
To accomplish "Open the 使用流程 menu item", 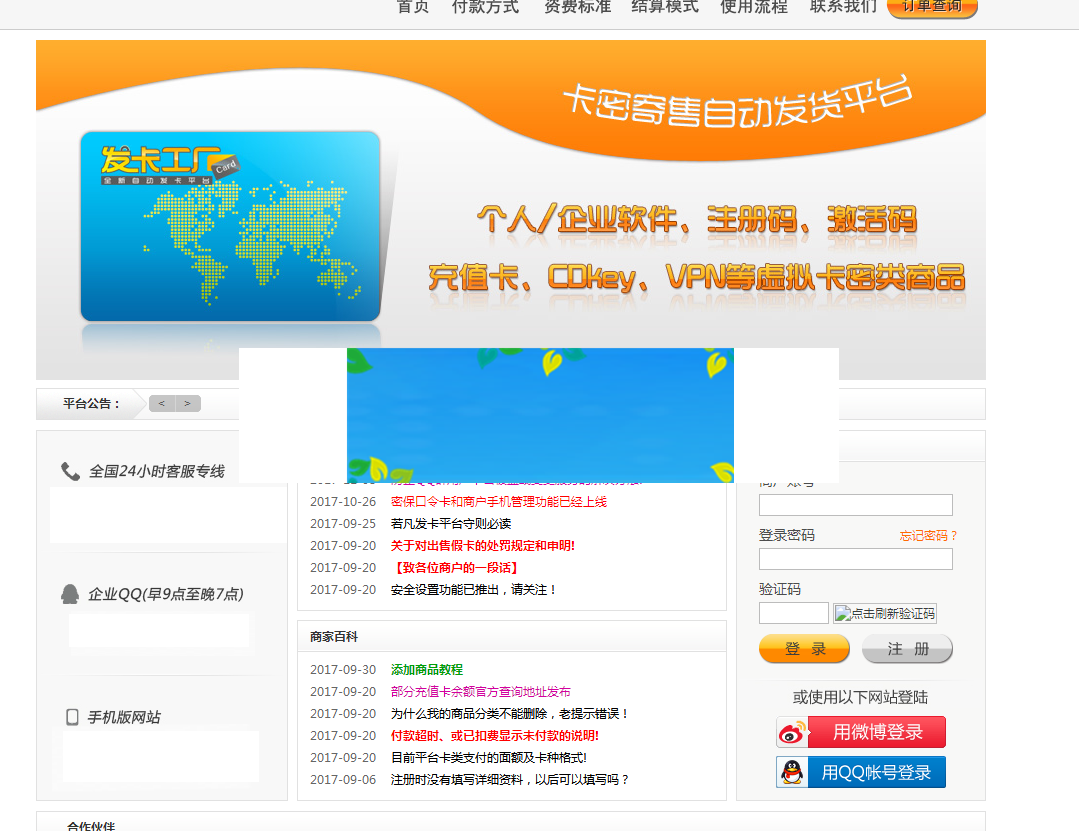I will (x=753, y=7).
